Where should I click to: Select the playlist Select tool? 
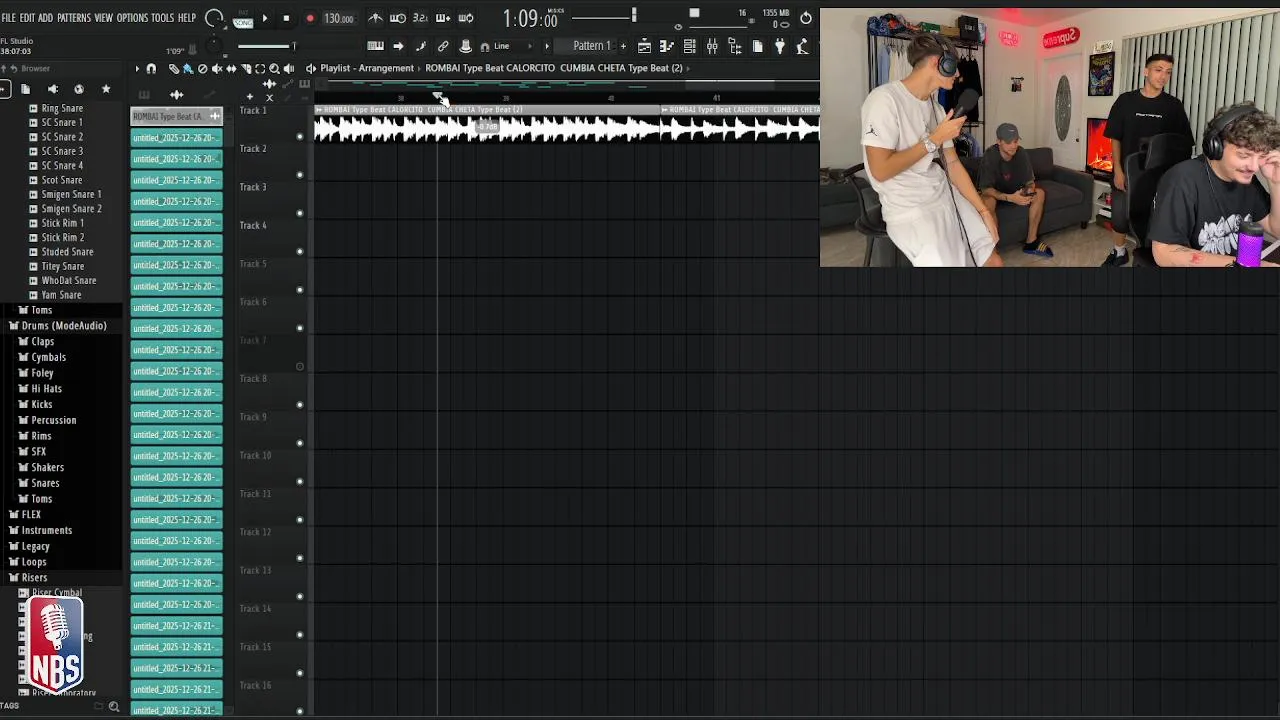[260, 68]
